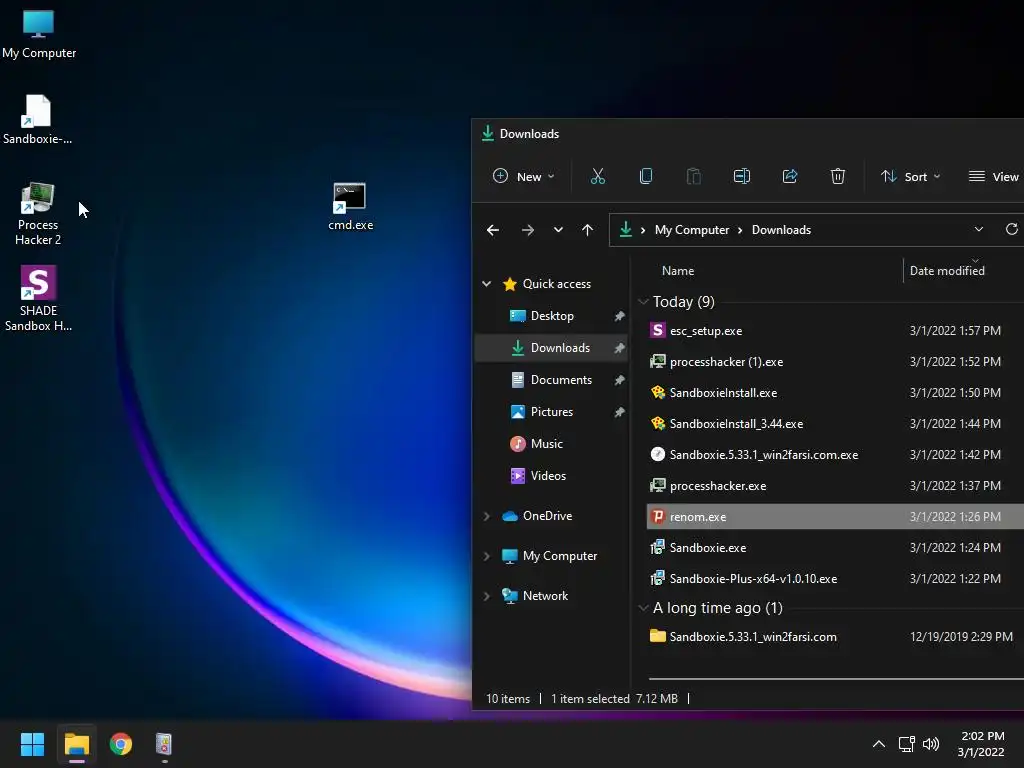Screen dimensions: 1024x768
Task: Go up one folder level arrow
Action: tap(587, 230)
